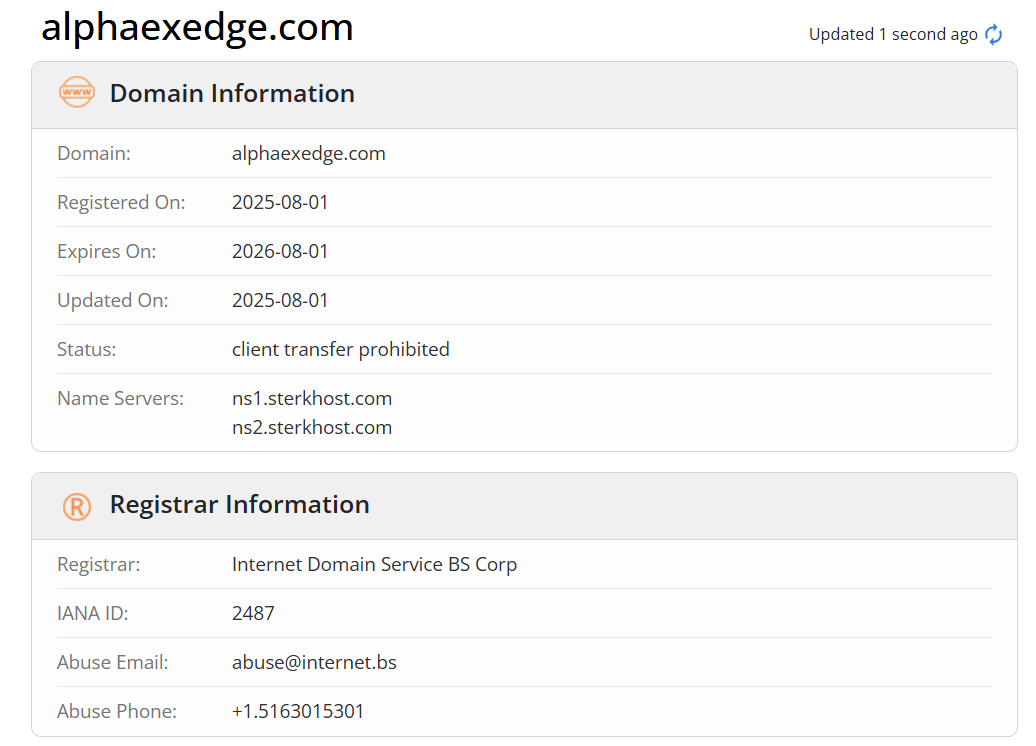The width and height of the screenshot is (1036, 746).
Task: Click the abuse phone number +1.5163015301
Action: [298, 711]
